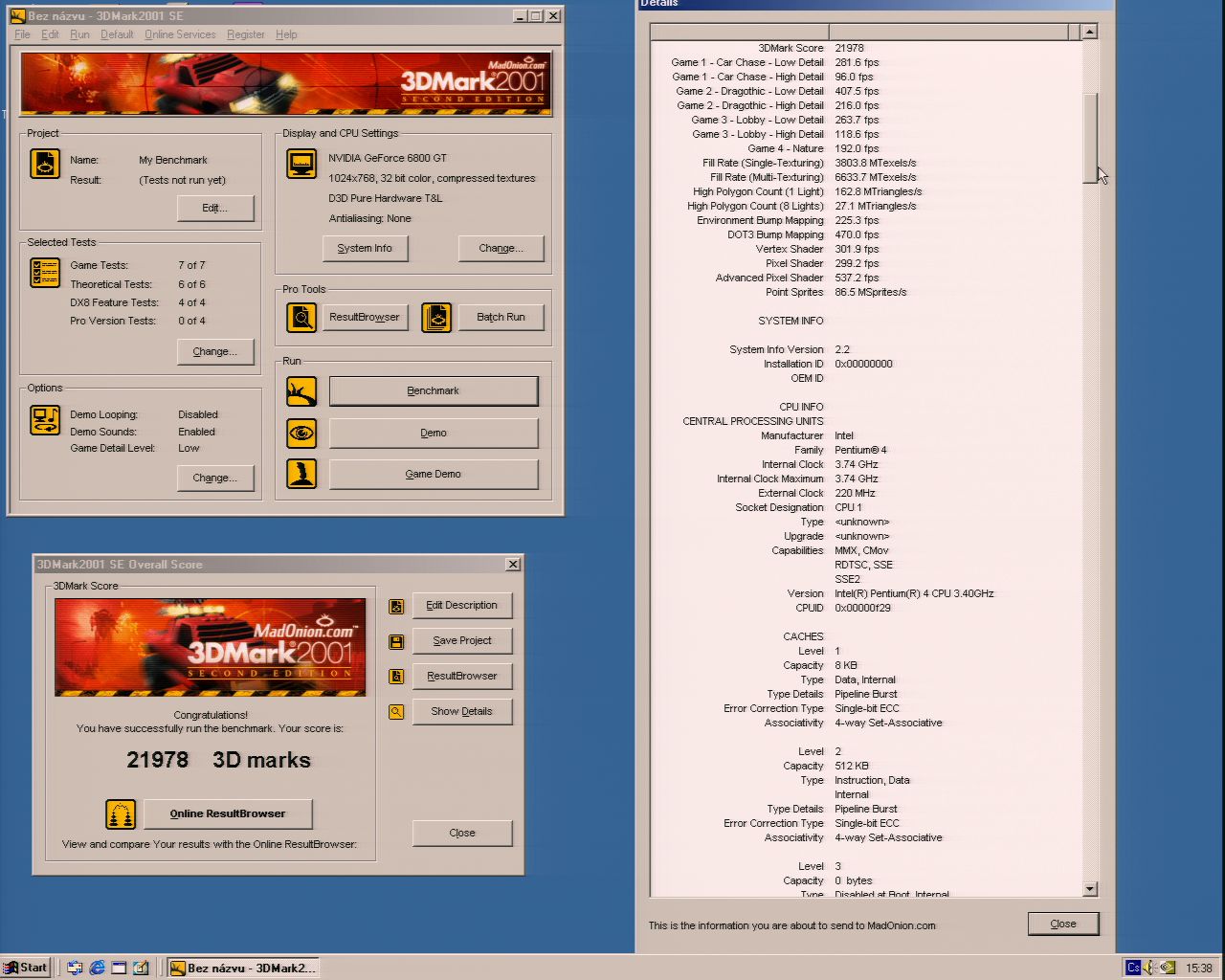Click the Online ResultBrowser button
Screen dimensions: 1225x980
point(228,814)
